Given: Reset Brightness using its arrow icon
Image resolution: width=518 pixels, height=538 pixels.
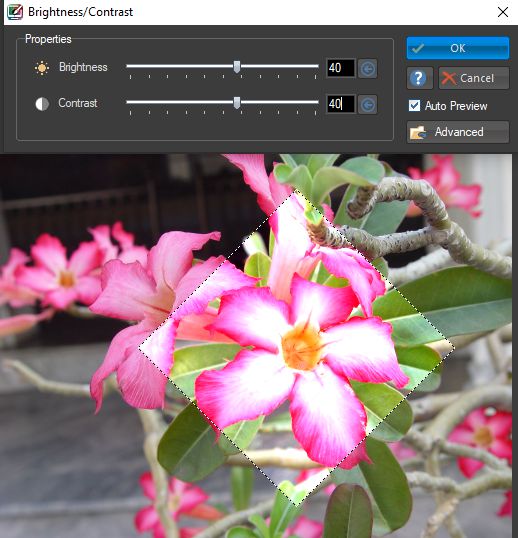Looking at the screenshot, I should pyautogui.click(x=367, y=68).
